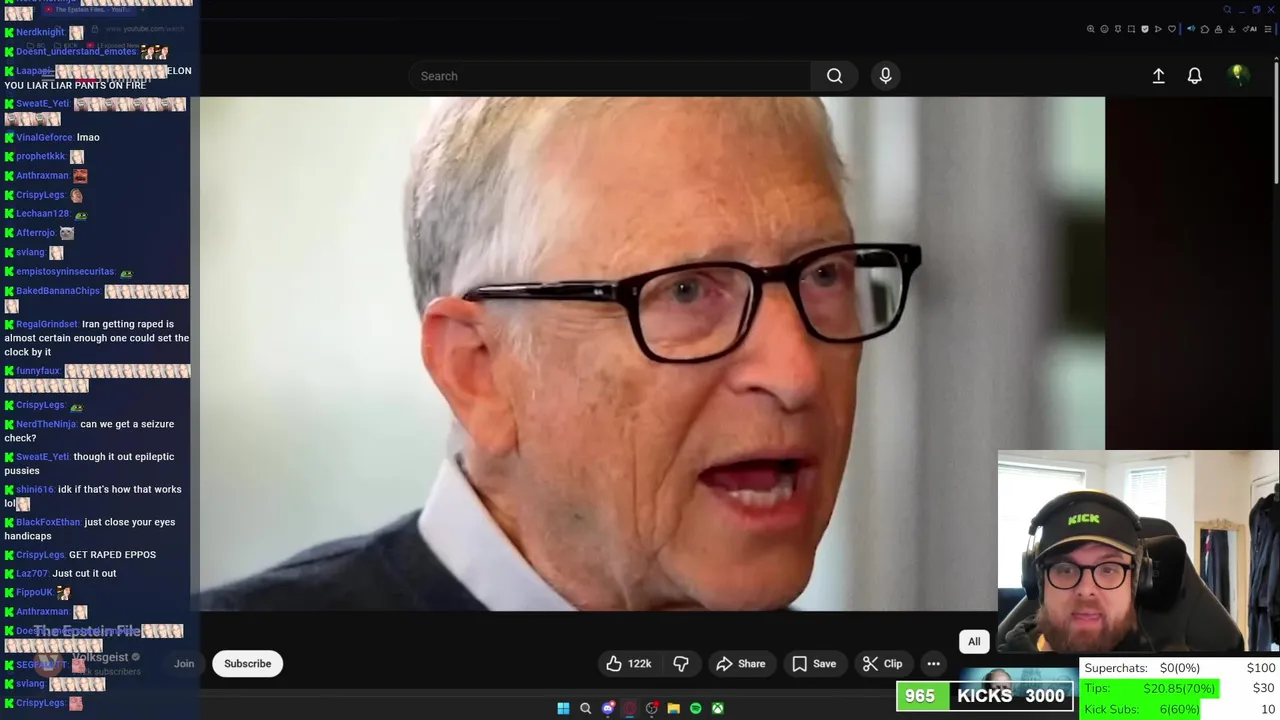Open the shield privacy protection icon
1280x720 pixels.
tap(1145, 29)
